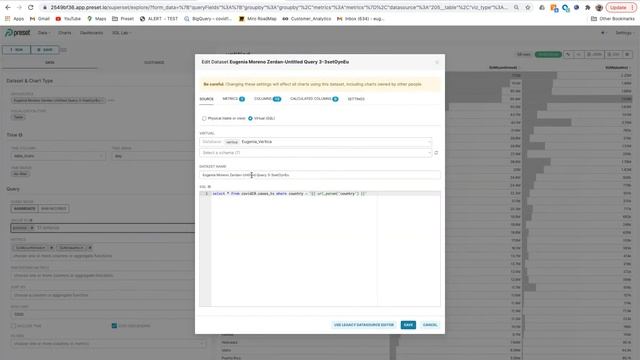Screen dimensions: 640x360
Task: Select Aggregate query mode
Action: pos(24,209)
